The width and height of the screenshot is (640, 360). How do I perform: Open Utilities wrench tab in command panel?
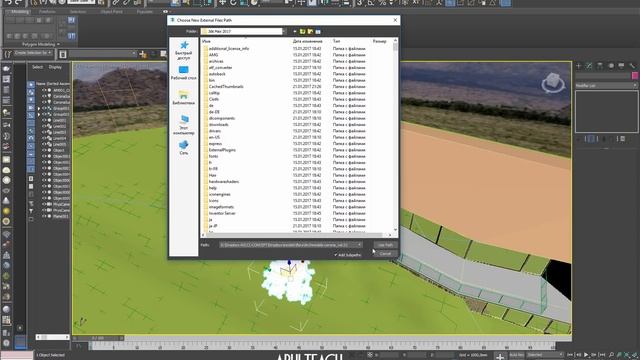click(x=632, y=66)
